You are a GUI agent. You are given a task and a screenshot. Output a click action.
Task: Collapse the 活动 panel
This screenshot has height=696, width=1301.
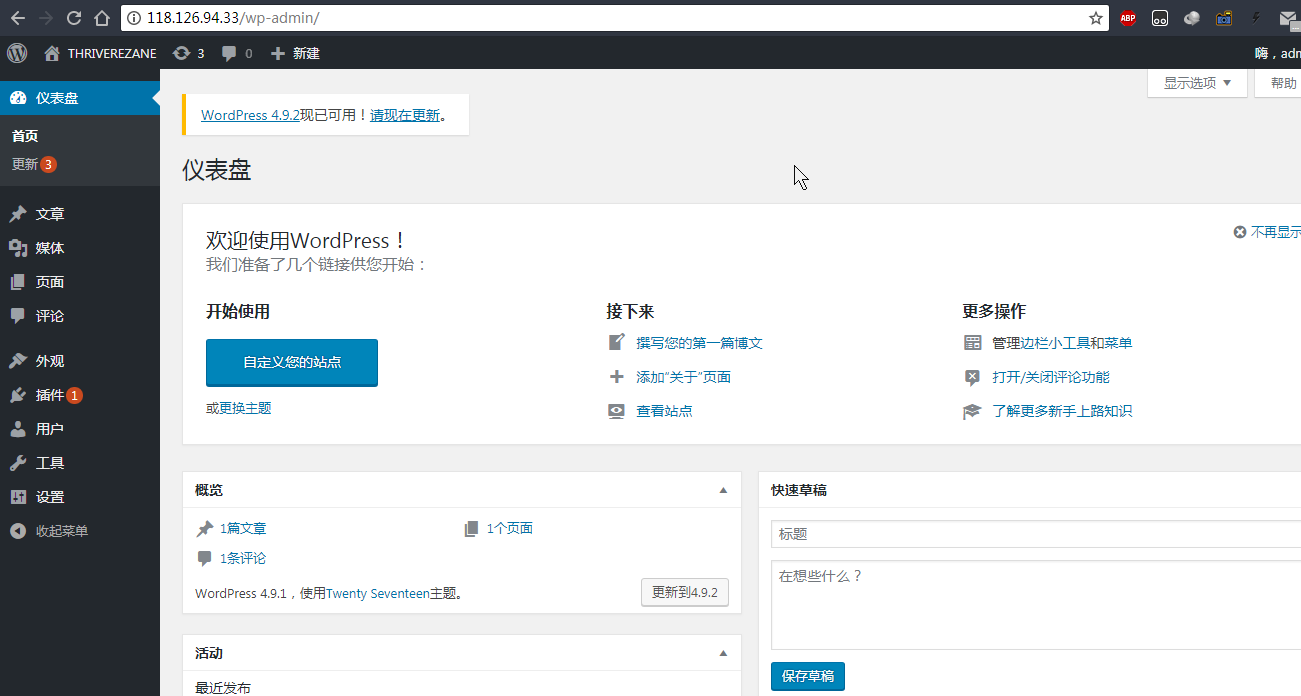(723, 653)
